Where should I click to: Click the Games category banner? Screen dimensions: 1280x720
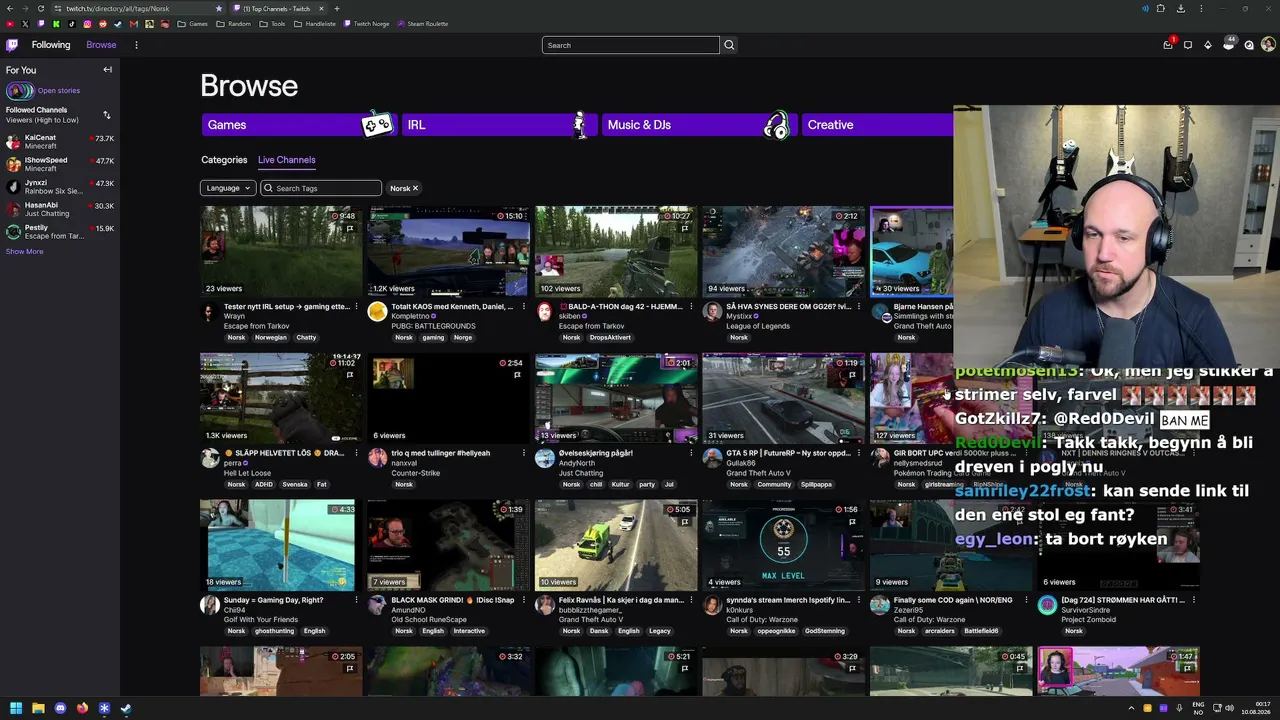pyautogui.click(x=298, y=125)
